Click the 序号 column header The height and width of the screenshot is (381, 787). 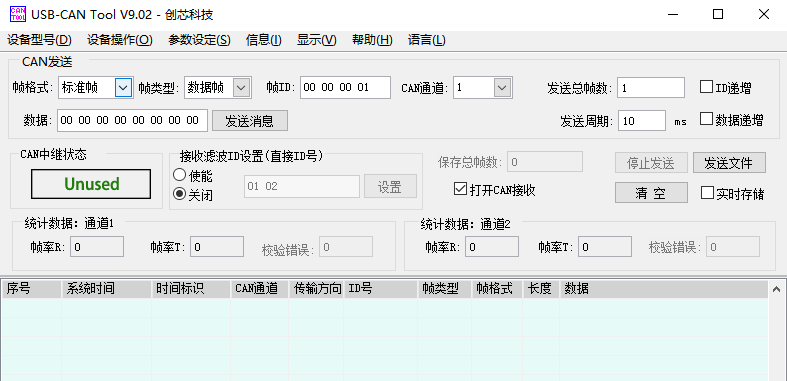[32, 289]
